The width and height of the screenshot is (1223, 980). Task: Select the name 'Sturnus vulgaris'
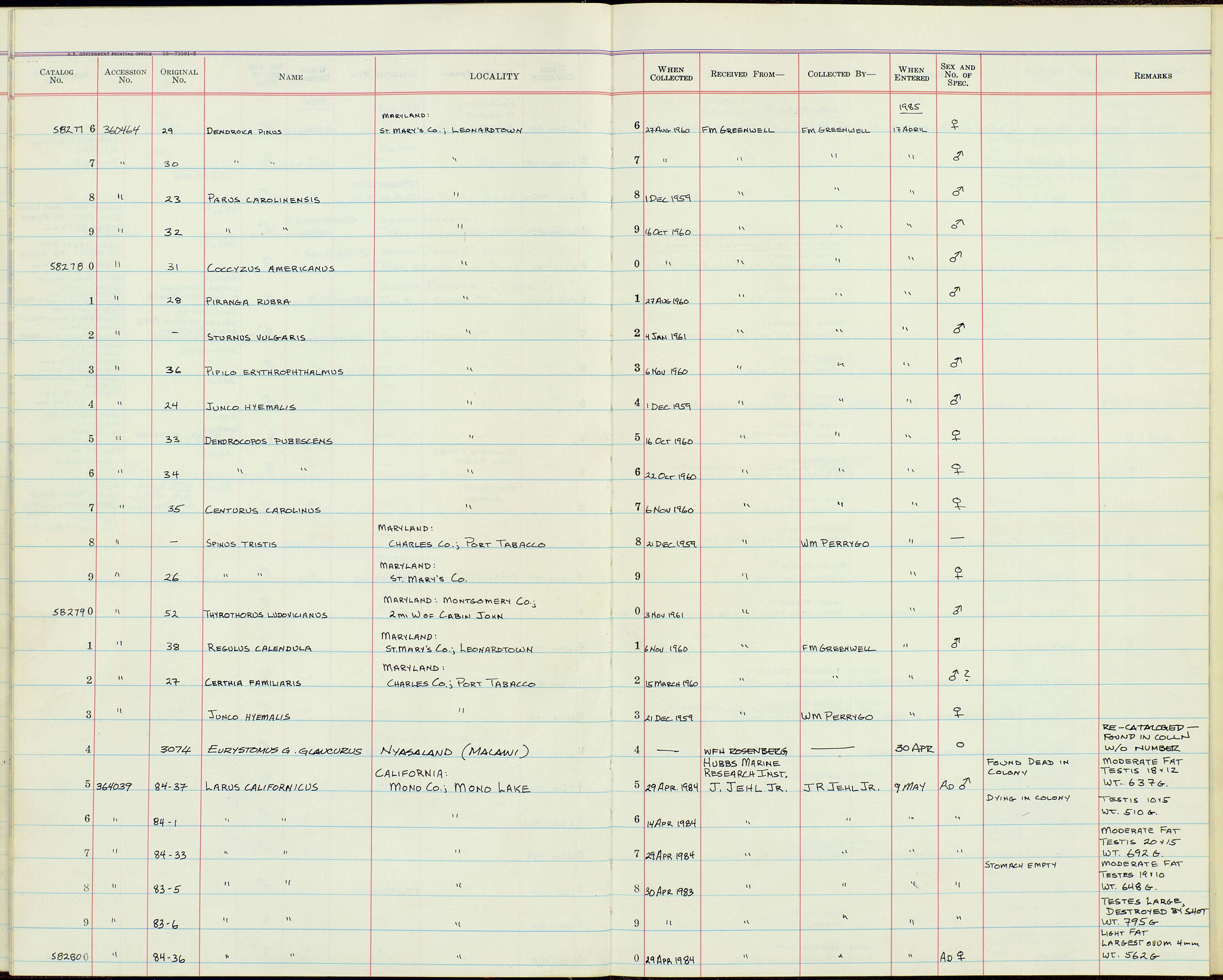(x=256, y=337)
